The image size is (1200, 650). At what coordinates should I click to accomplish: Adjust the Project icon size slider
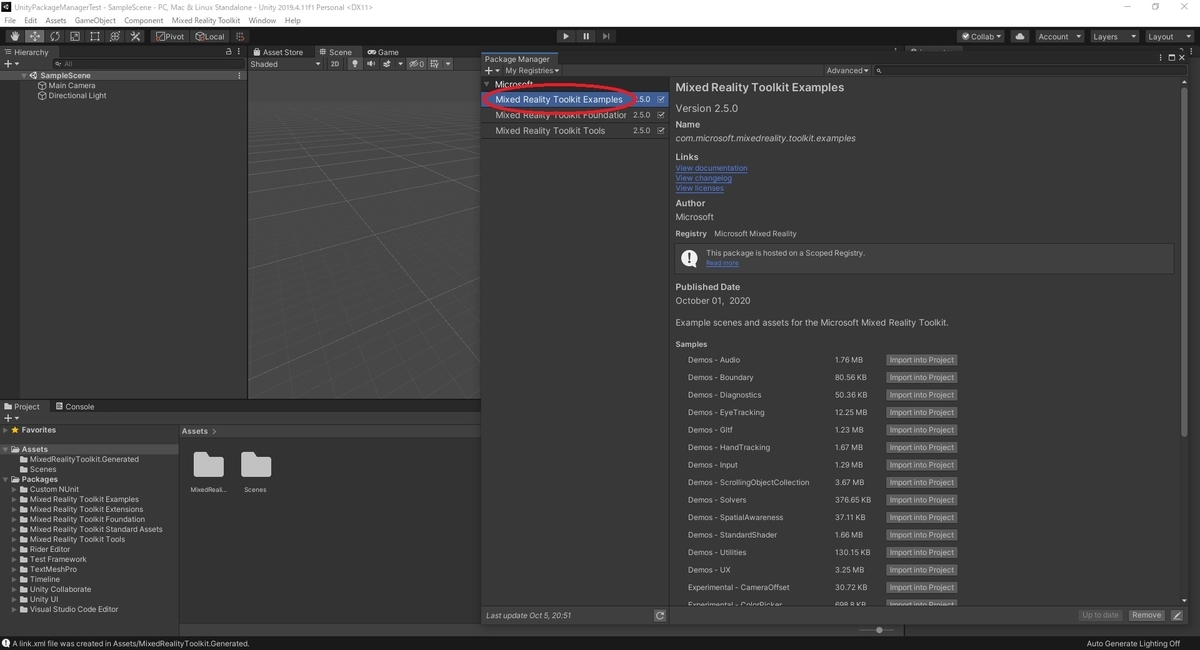pyautogui.click(x=879, y=630)
